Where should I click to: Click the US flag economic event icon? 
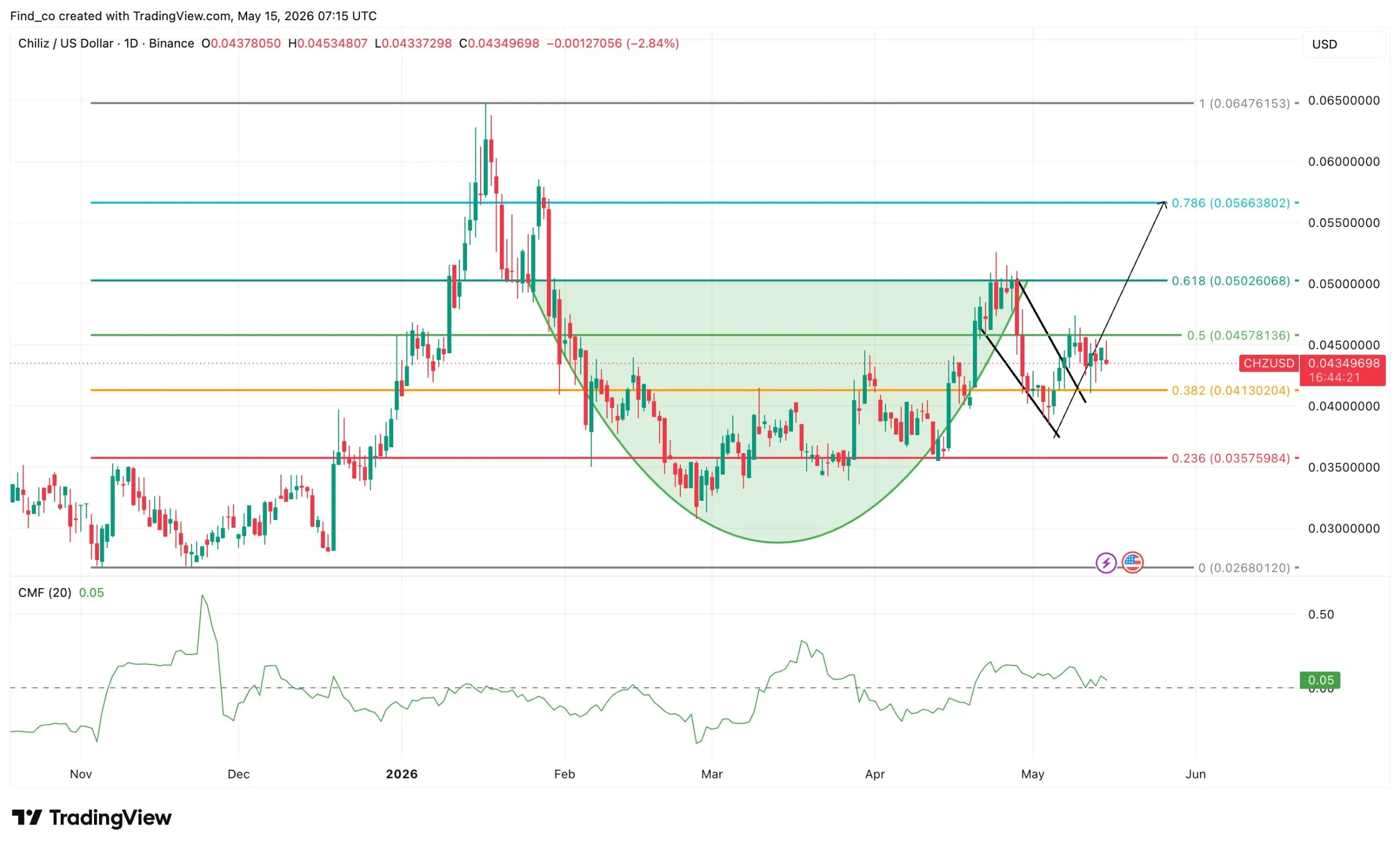click(1133, 563)
